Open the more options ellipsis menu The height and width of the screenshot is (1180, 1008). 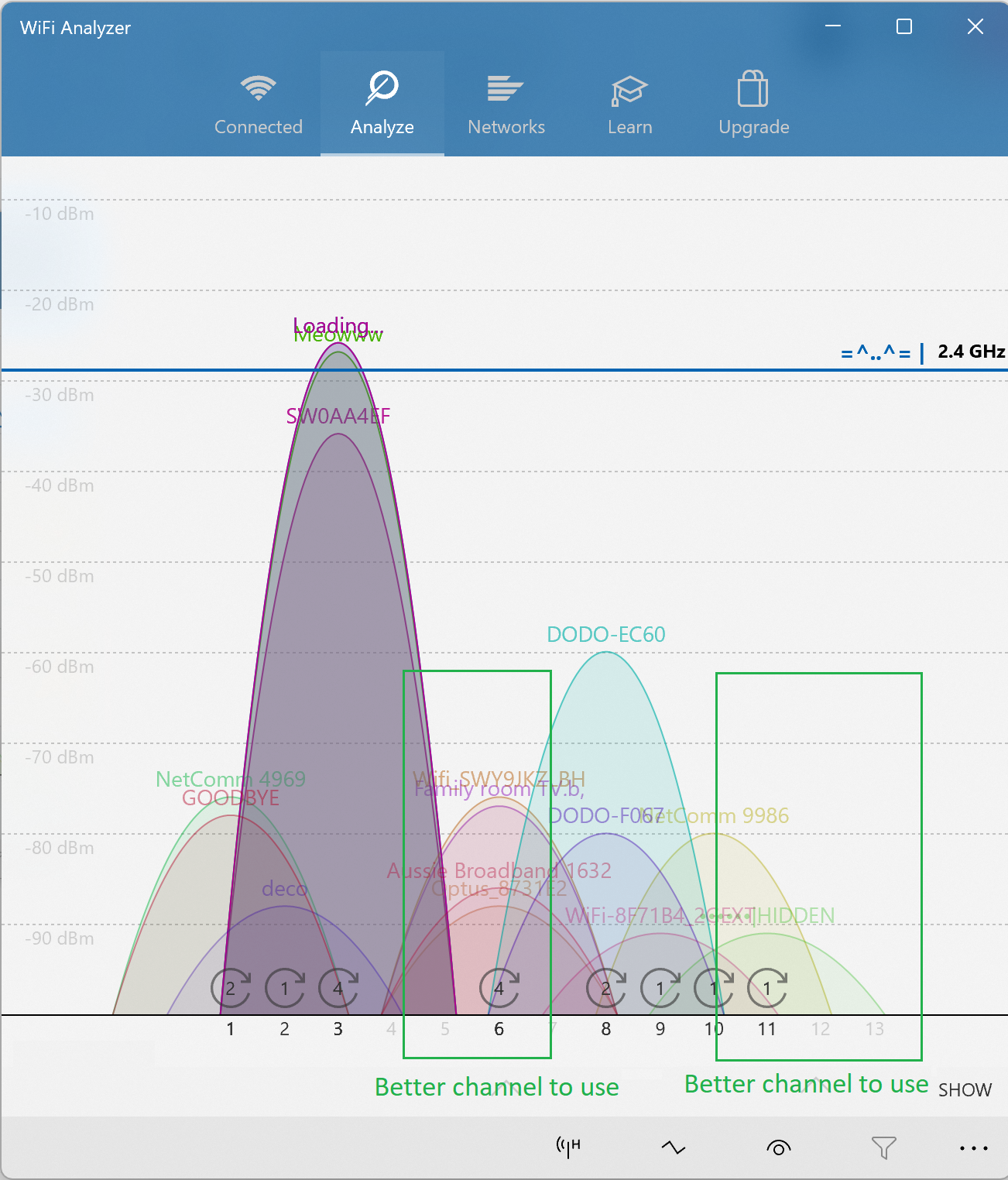click(x=974, y=1148)
